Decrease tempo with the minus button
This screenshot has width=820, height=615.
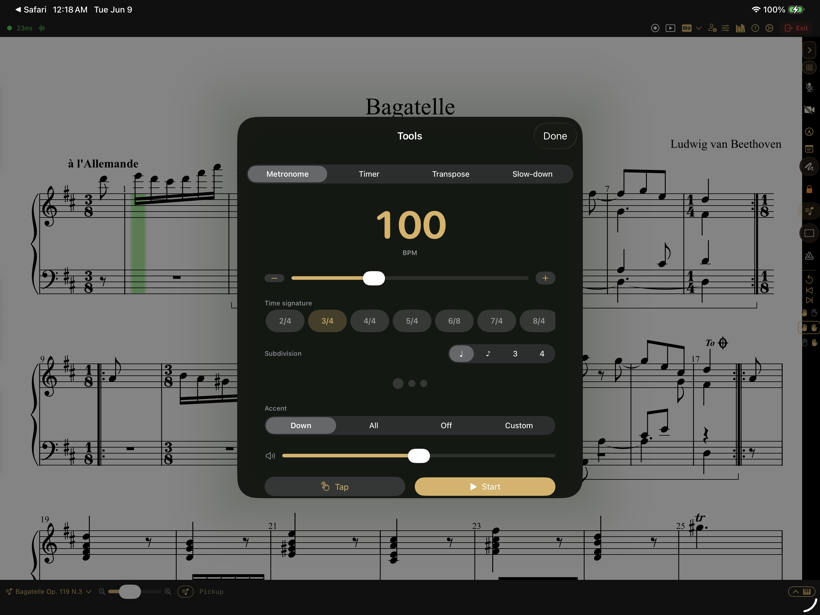click(x=274, y=278)
